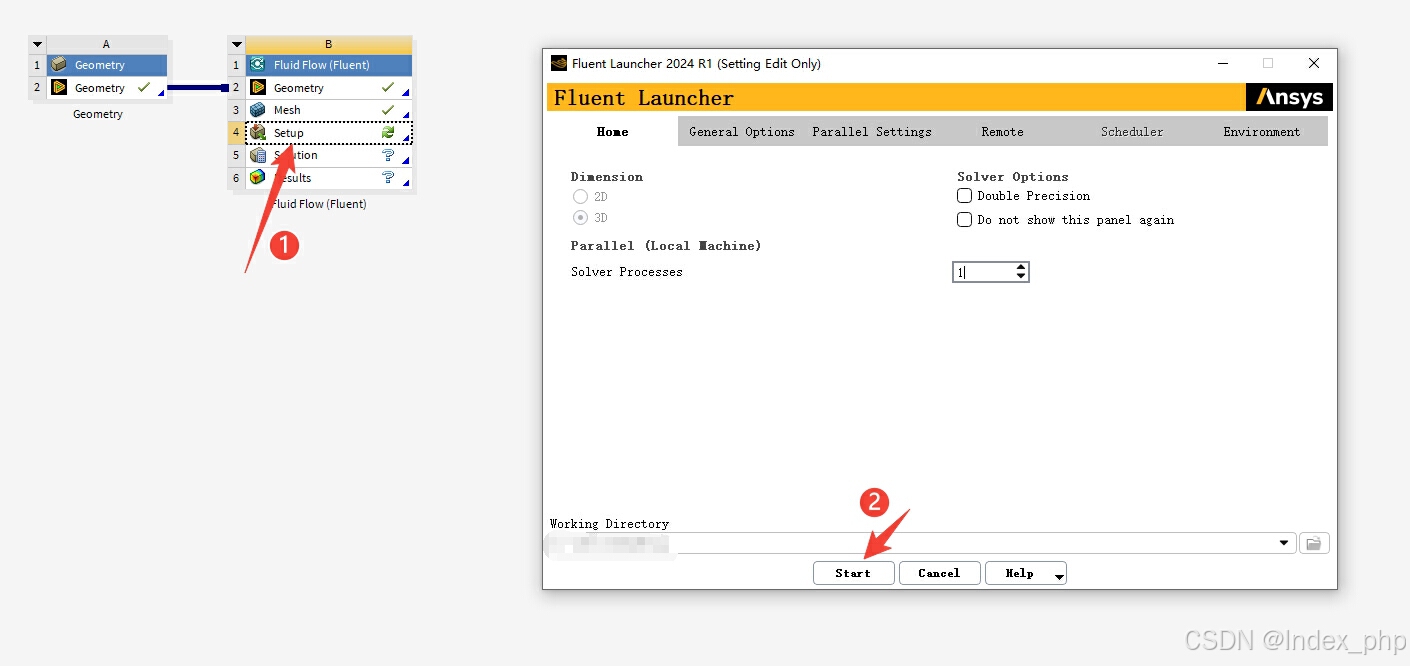The image size is (1410, 666).
Task: Click the Geometry system name label below A
Action: [98, 114]
